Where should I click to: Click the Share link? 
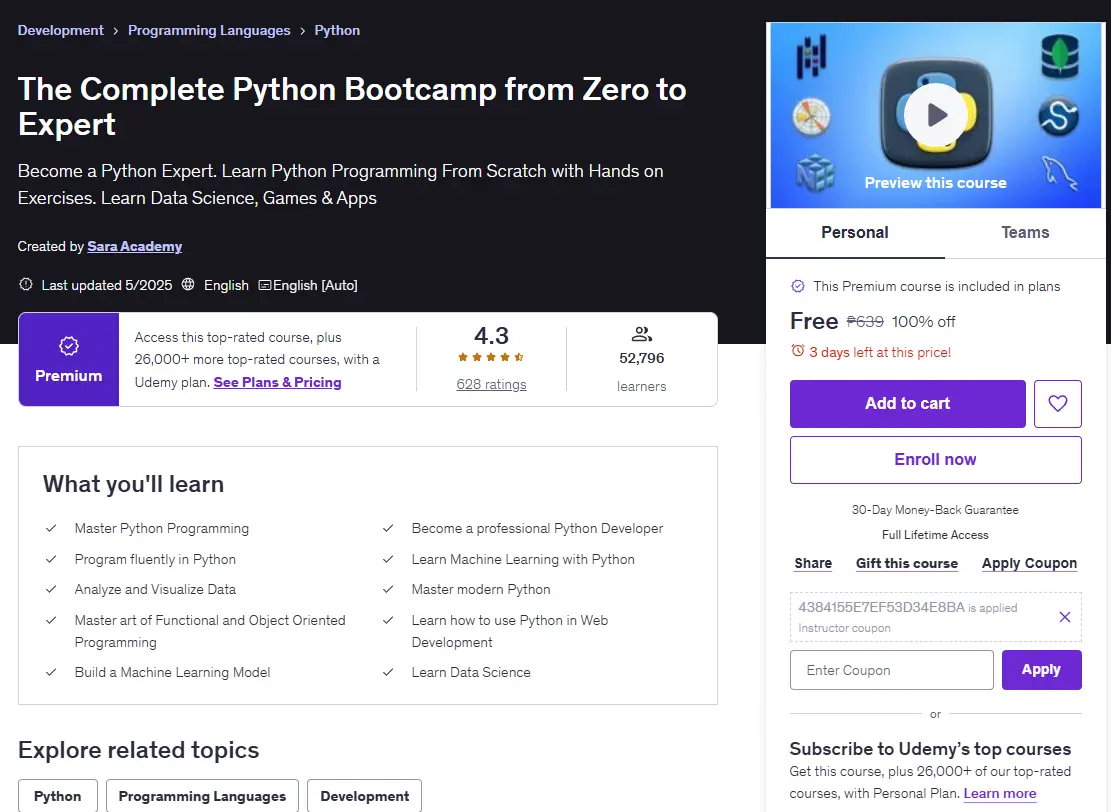click(x=813, y=563)
